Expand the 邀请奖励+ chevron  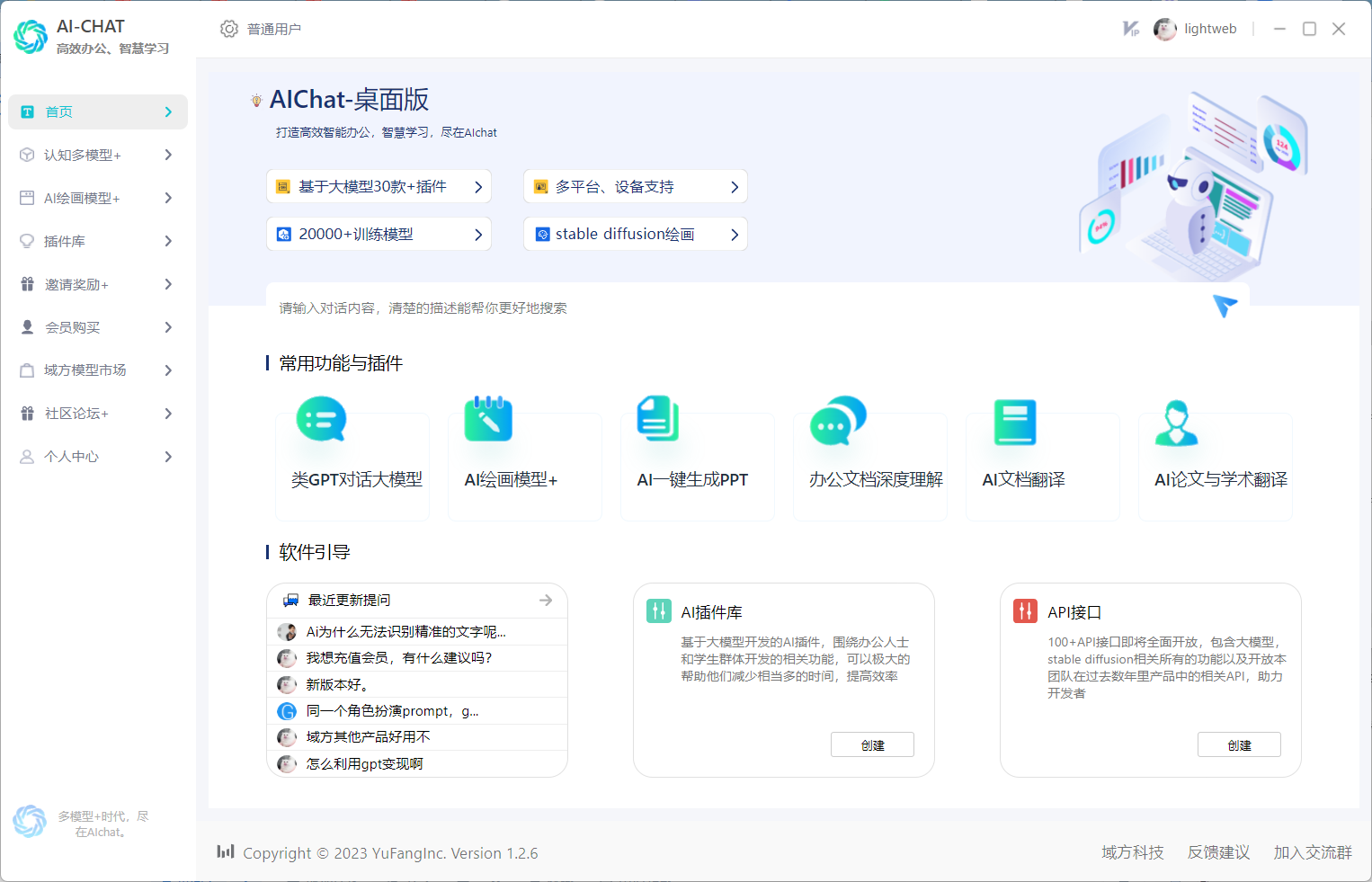[x=168, y=284]
